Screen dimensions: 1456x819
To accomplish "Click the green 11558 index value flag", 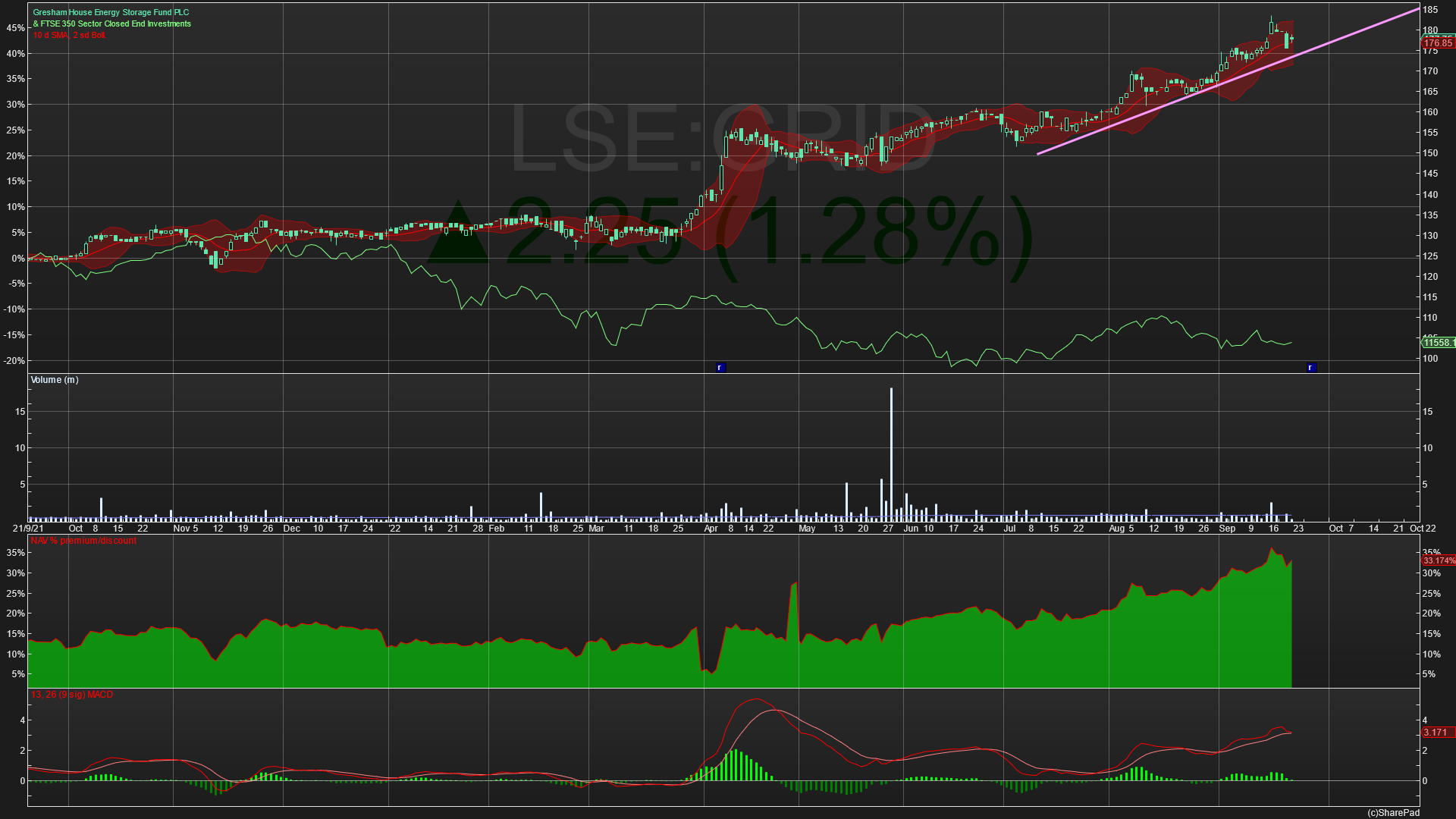I will (x=1439, y=343).
